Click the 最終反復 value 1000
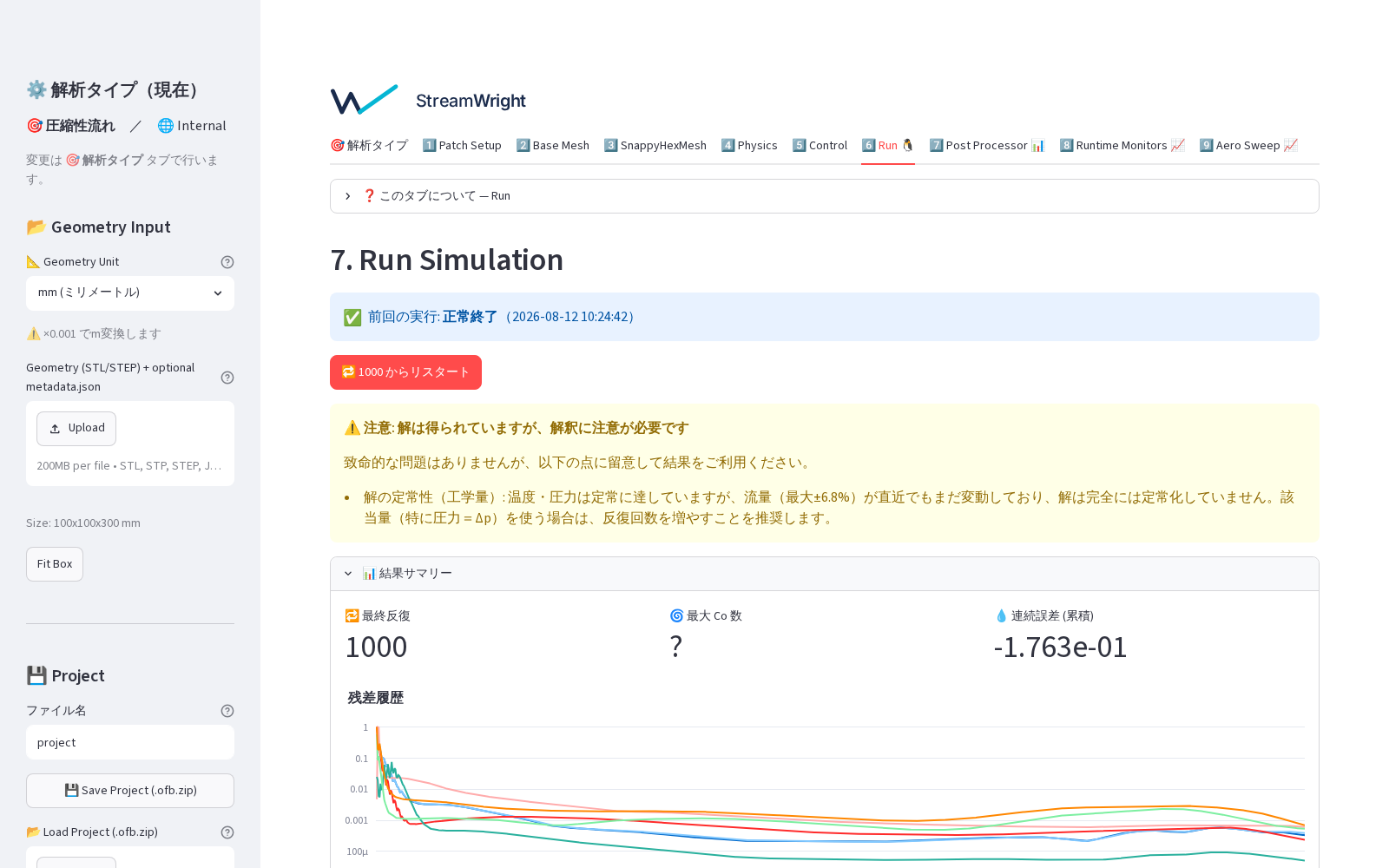 (376, 648)
